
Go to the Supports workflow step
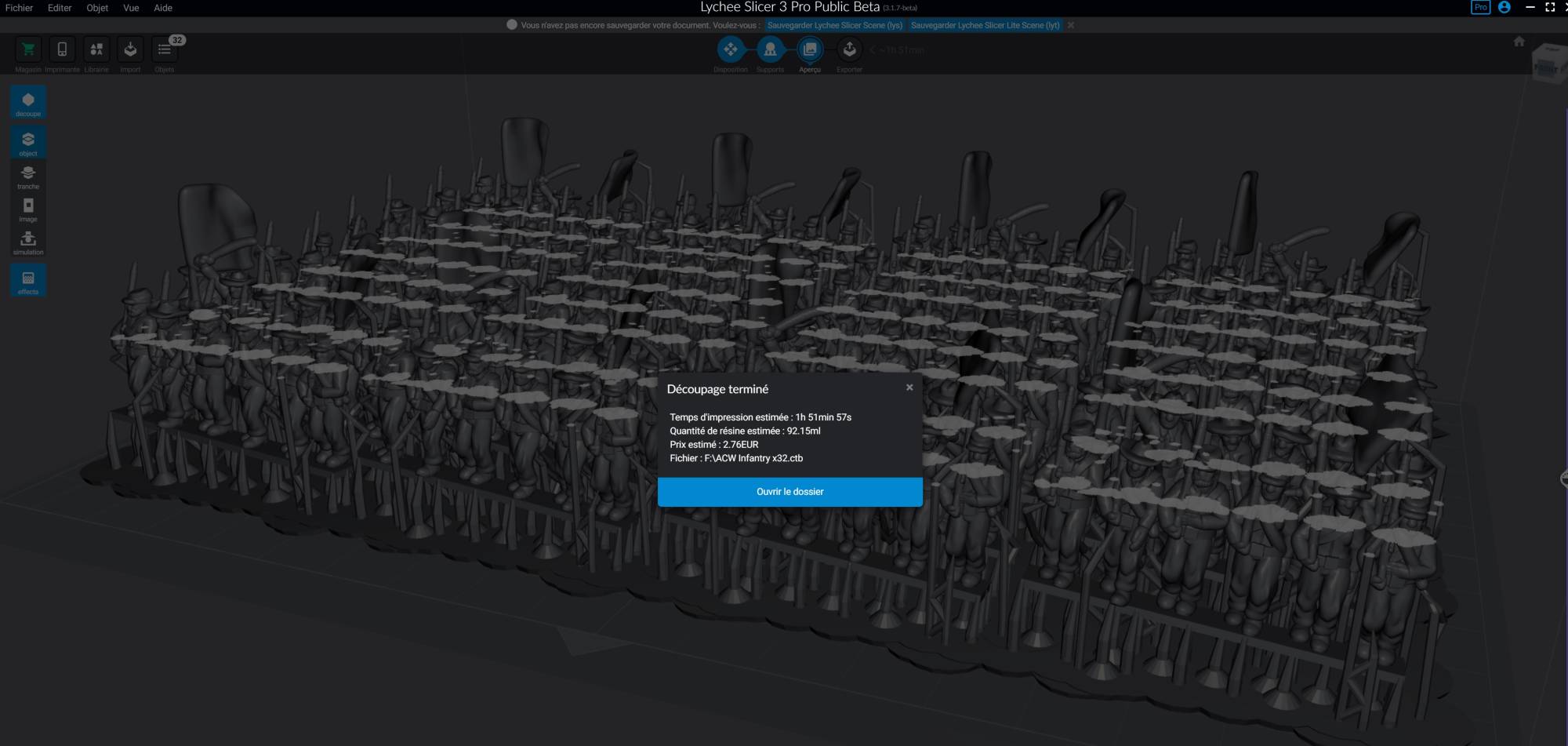point(770,50)
